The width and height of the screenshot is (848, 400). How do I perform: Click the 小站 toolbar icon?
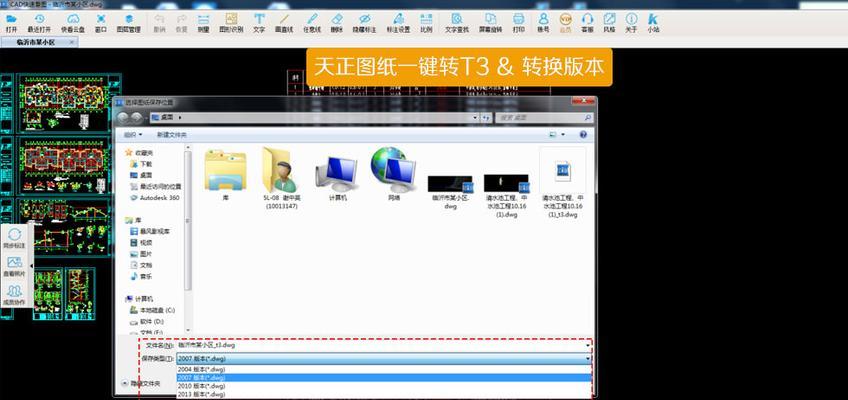pos(653,23)
